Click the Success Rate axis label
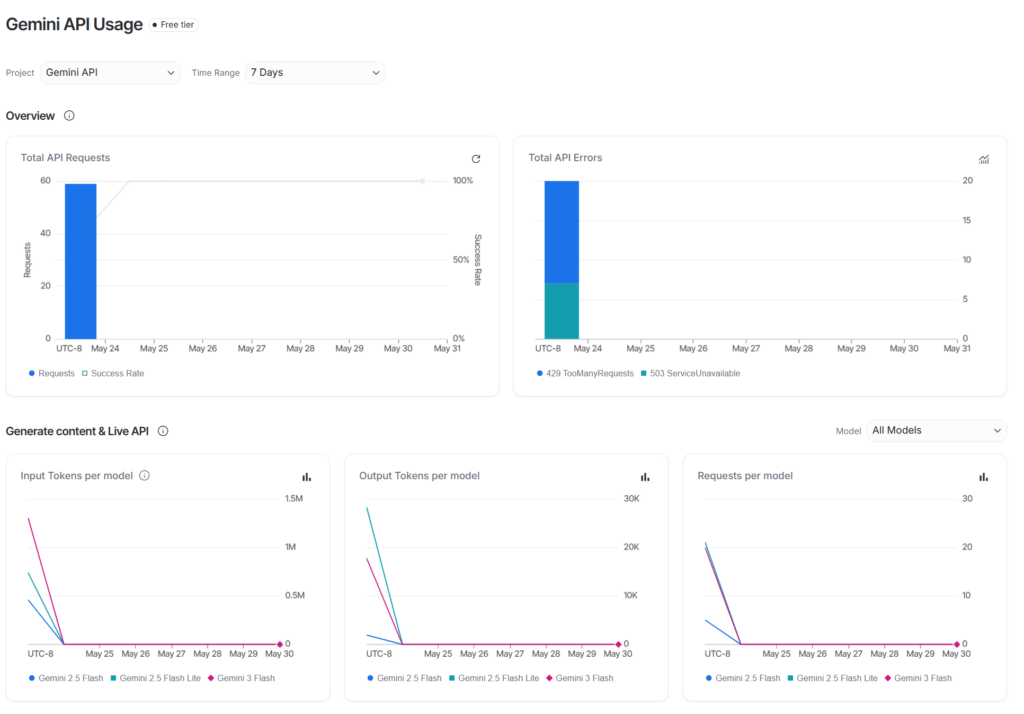1024x714 pixels. [478, 260]
